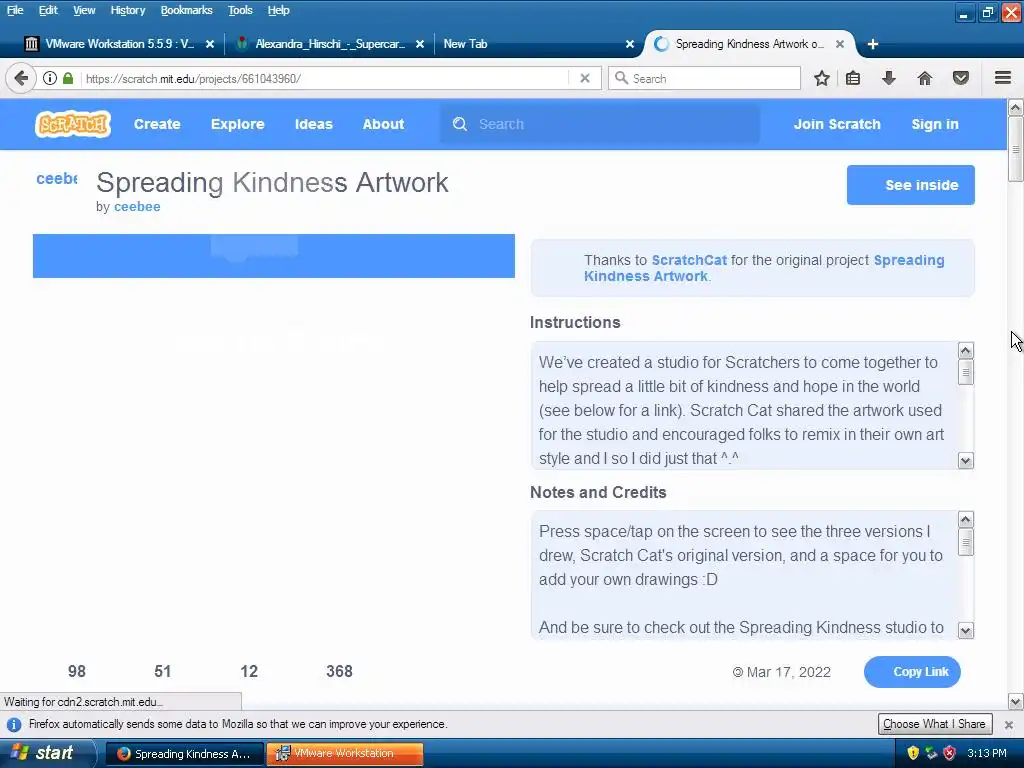
Task: Switch to VMware Workstation taskbar button
Action: pos(345,754)
